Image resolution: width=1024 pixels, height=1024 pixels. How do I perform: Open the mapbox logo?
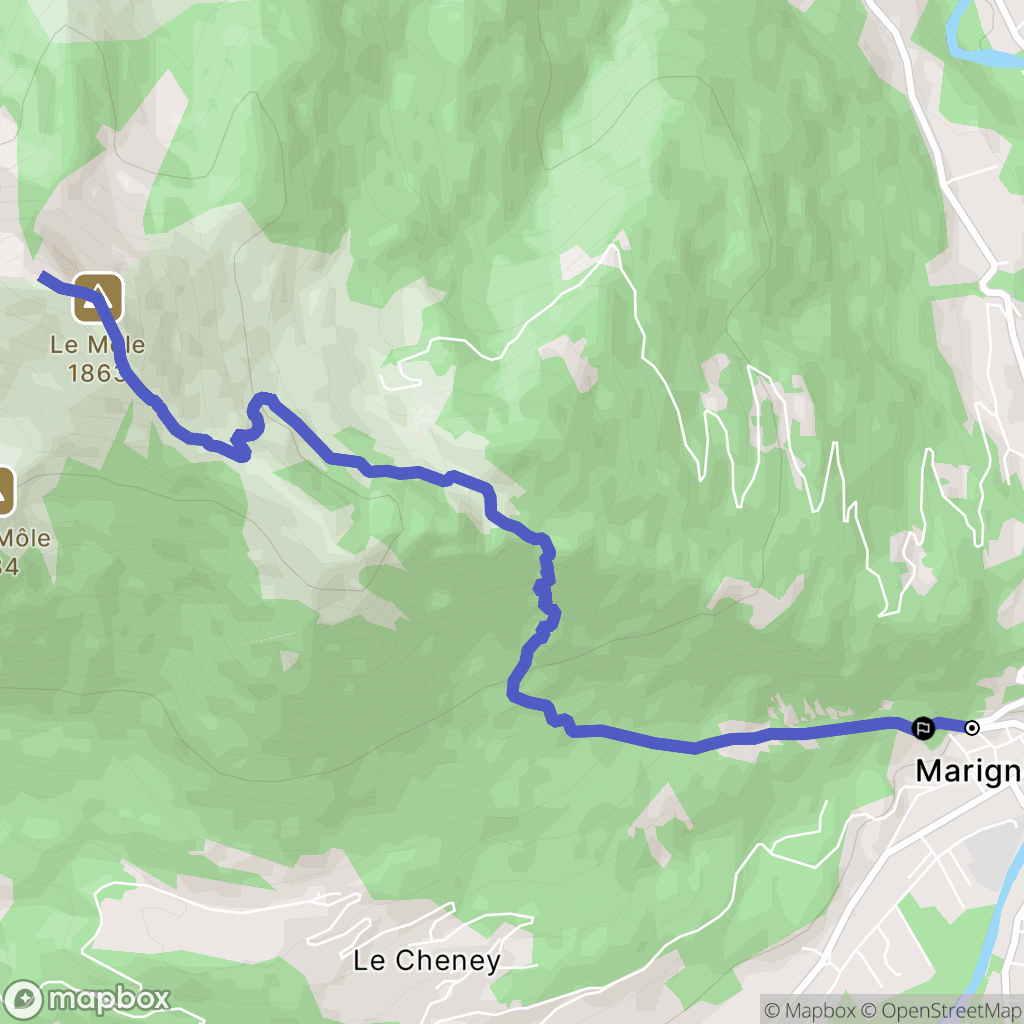click(86, 999)
